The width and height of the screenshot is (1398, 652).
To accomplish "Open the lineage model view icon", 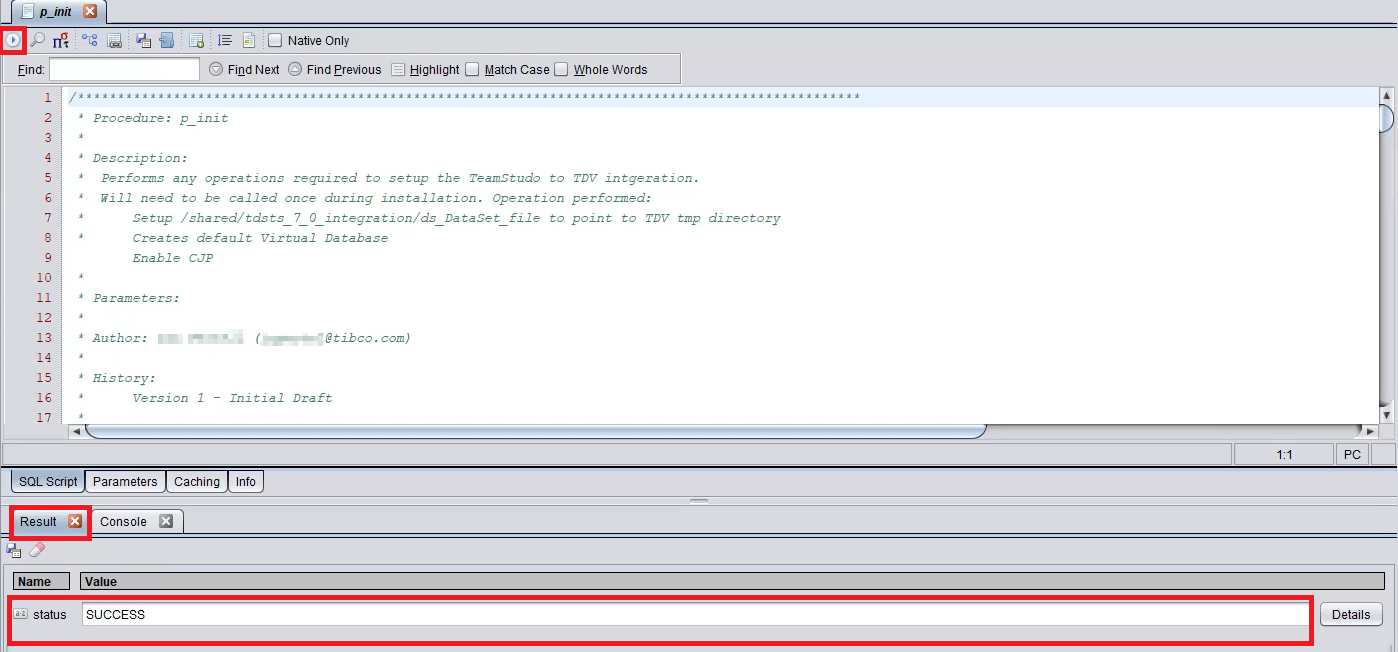I will 90,40.
